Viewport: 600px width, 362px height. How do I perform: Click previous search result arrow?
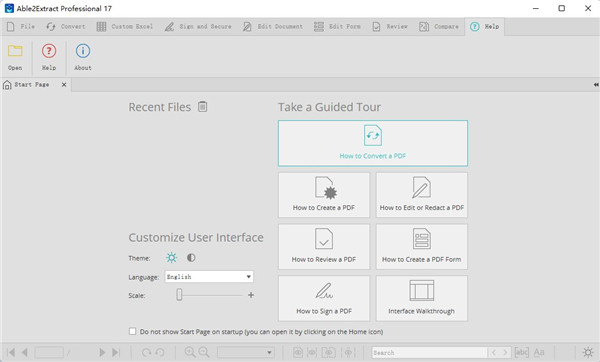click(x=494, y=352)
